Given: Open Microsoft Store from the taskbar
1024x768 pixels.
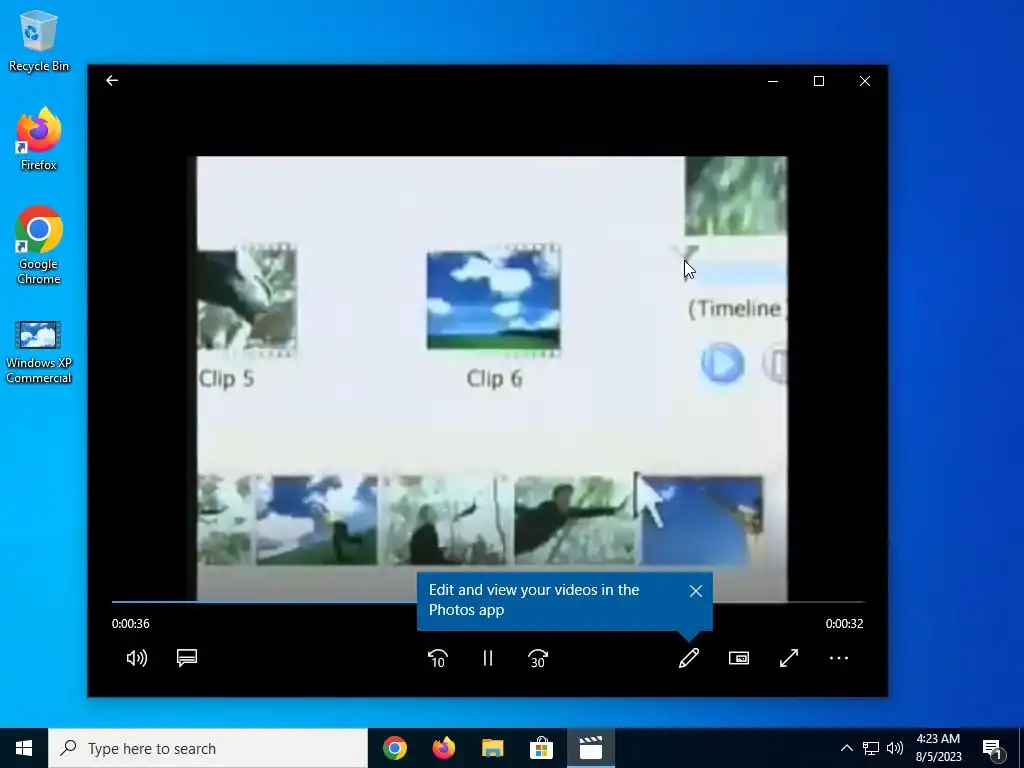Looking at the screenshot, I should point(541,748).
